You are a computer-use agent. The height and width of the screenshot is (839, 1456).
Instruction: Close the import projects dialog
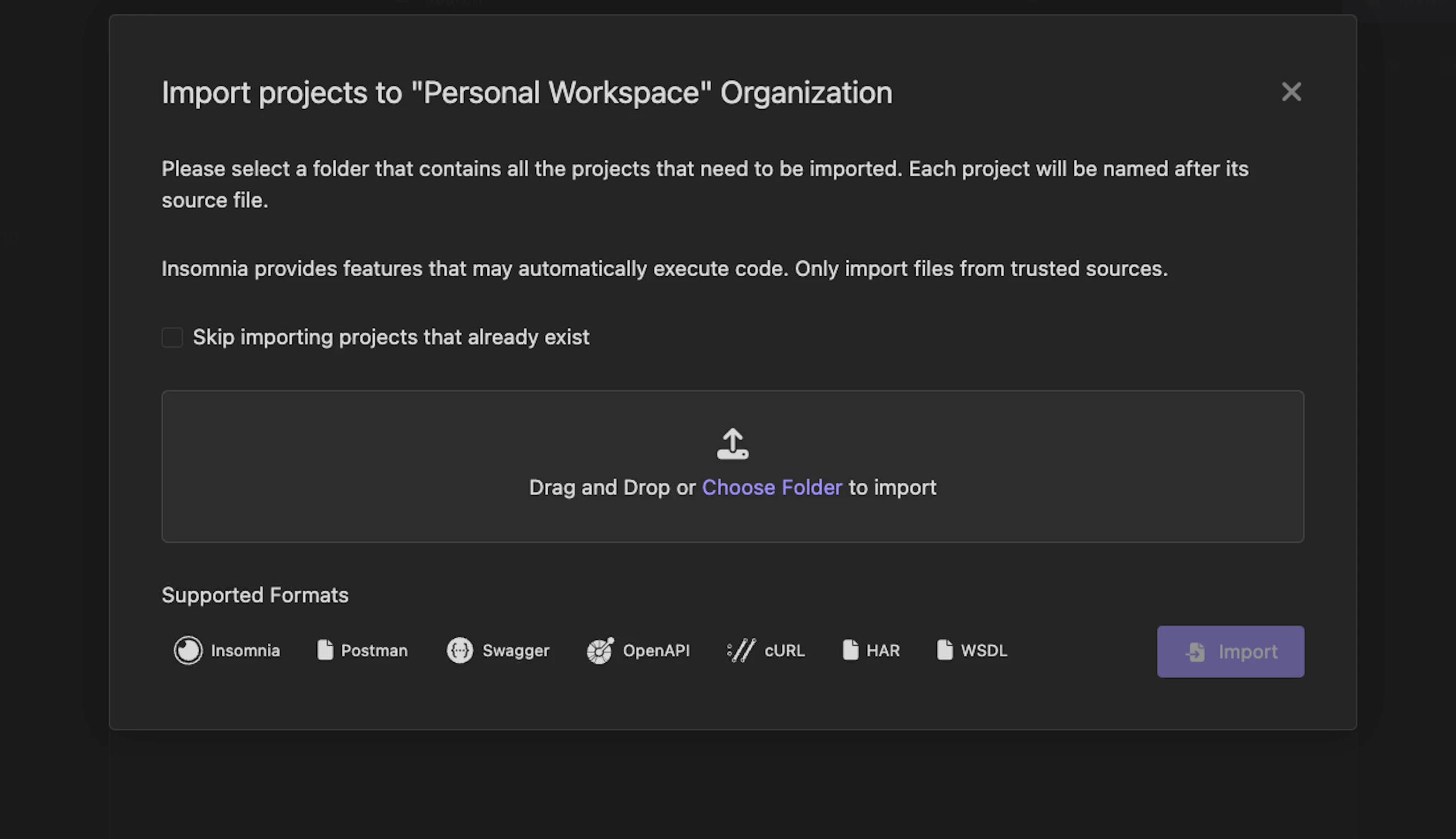pos(1291,92)
